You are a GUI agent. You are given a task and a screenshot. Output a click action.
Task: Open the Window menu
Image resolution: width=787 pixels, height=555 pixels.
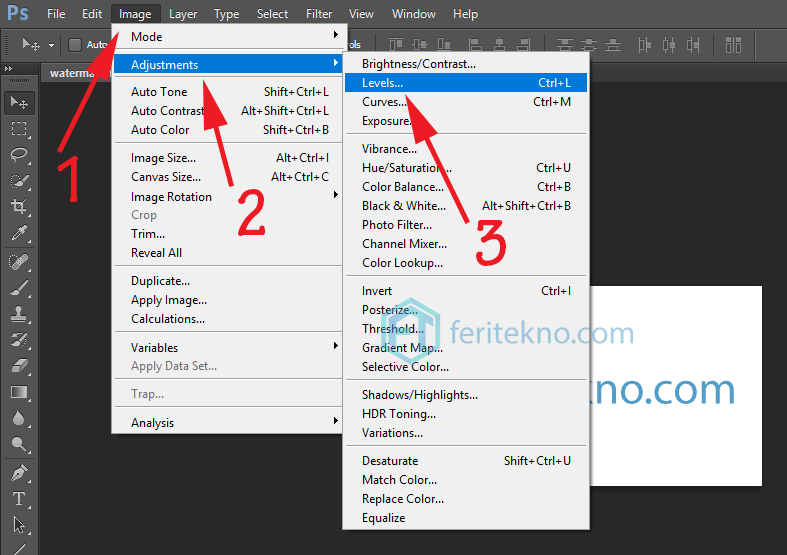coord(414,14)
